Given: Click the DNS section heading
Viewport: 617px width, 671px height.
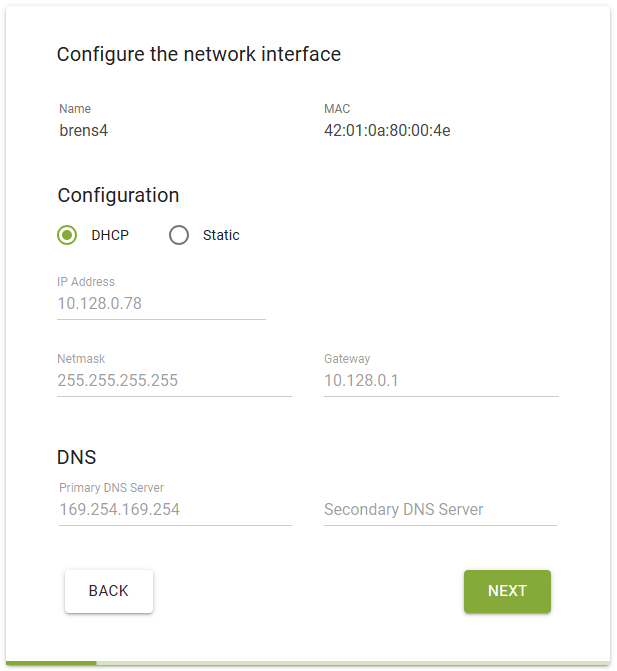Looking at the screenshot, I should 77,458.
